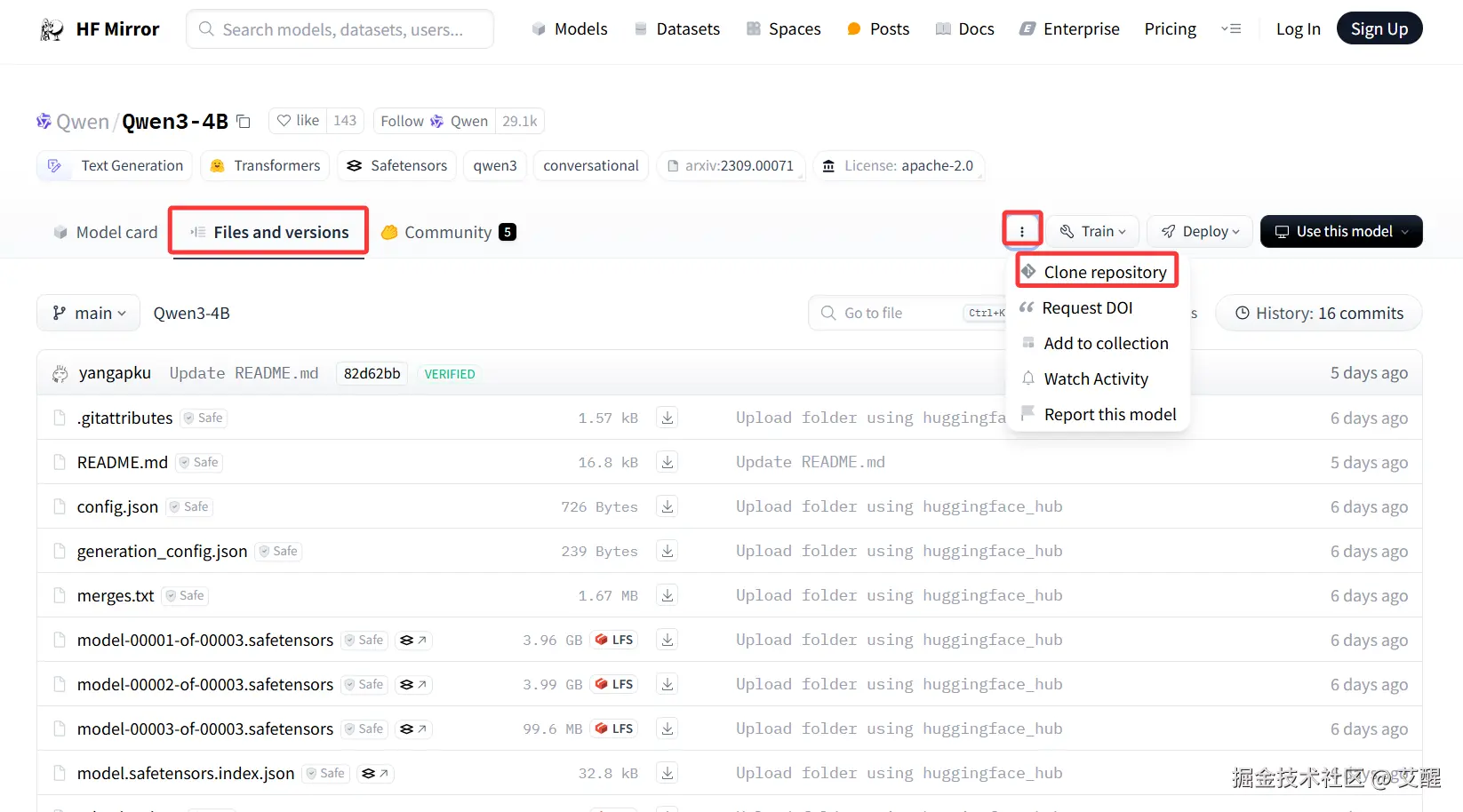The height and width of the screenshot is (812, 1463).
Task: Open the Datasets nav link
Action: click(x=677, y=29)
